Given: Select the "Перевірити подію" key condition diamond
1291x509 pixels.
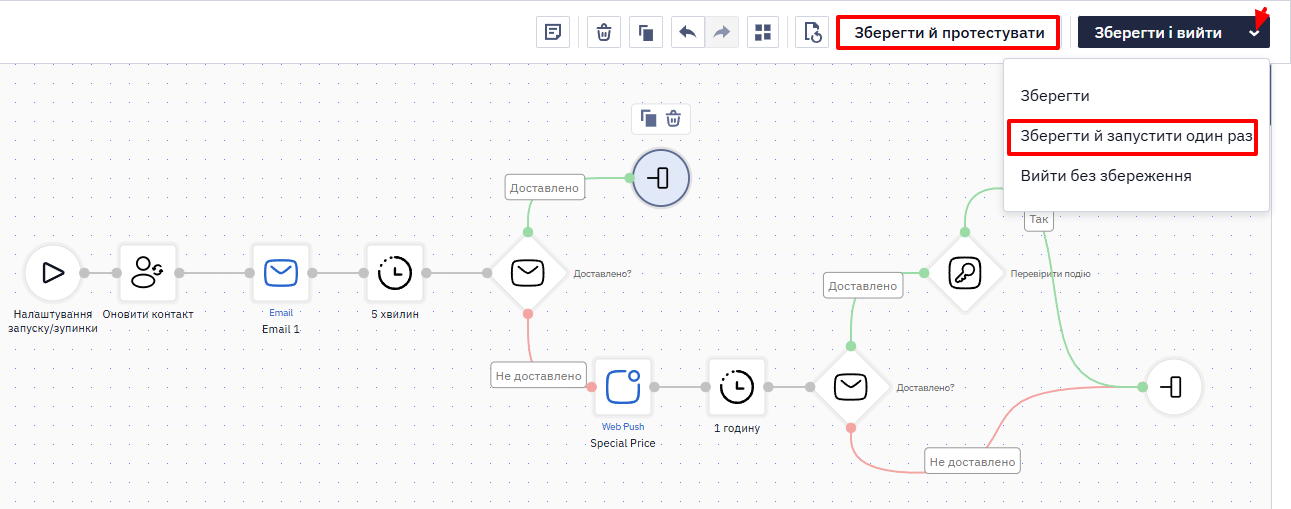Looking at the screenshot, I should point(965,272).
